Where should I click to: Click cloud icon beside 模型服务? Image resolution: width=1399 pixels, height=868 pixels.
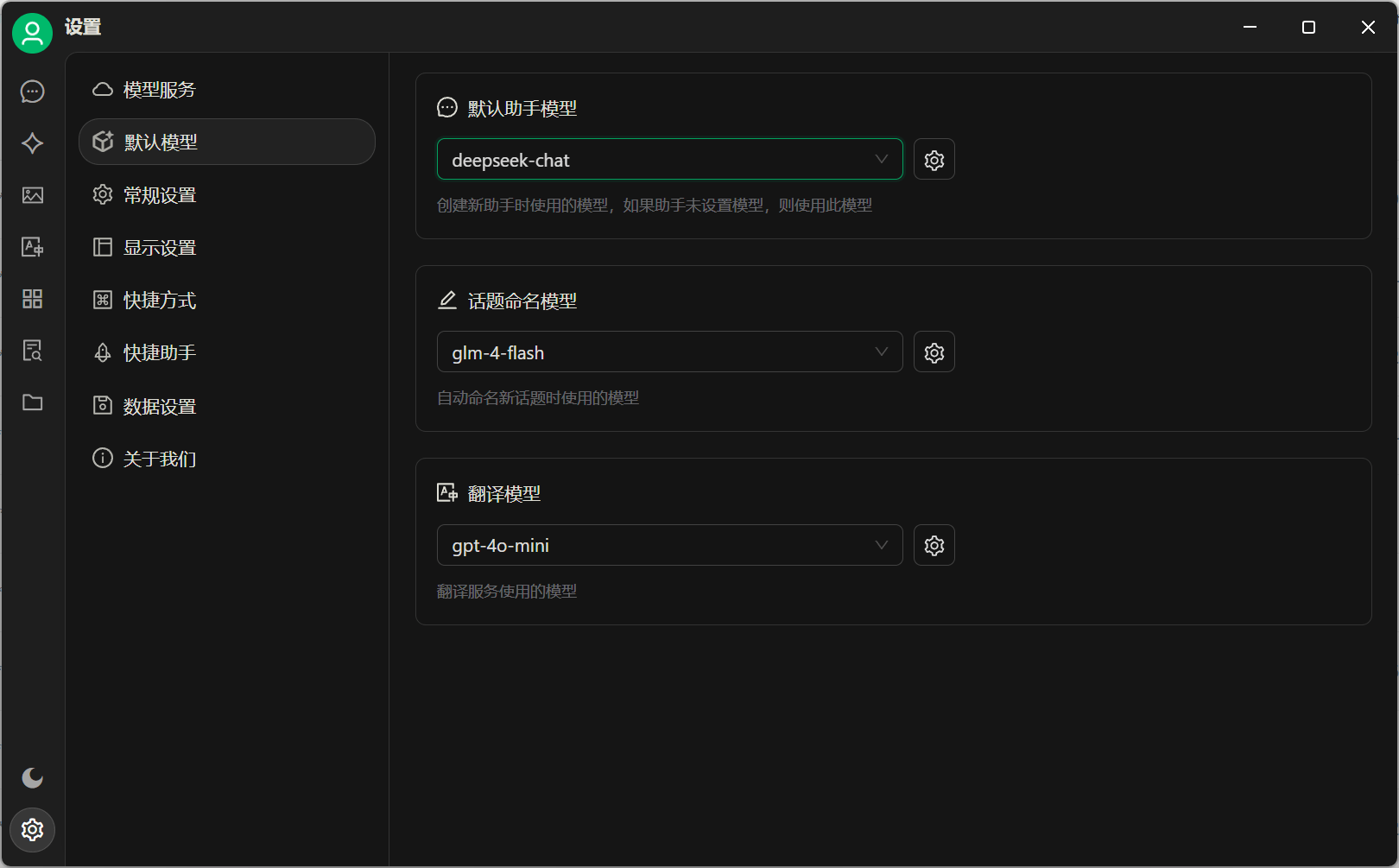click(x=103, y=90)
